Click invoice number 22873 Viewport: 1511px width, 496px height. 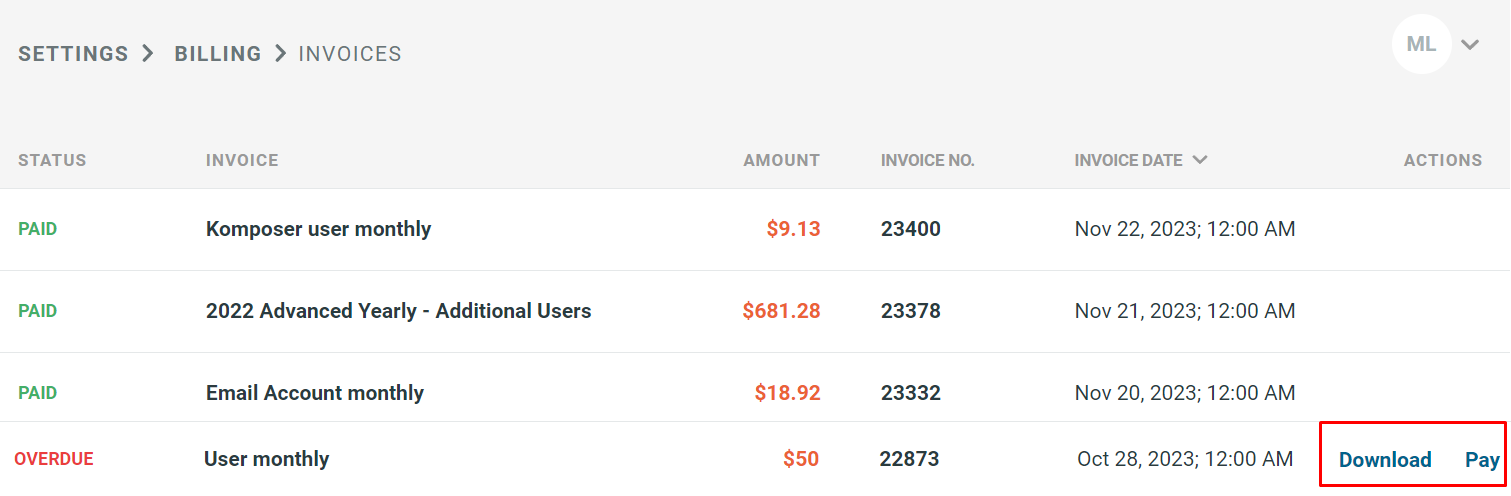tap(909, 459)
